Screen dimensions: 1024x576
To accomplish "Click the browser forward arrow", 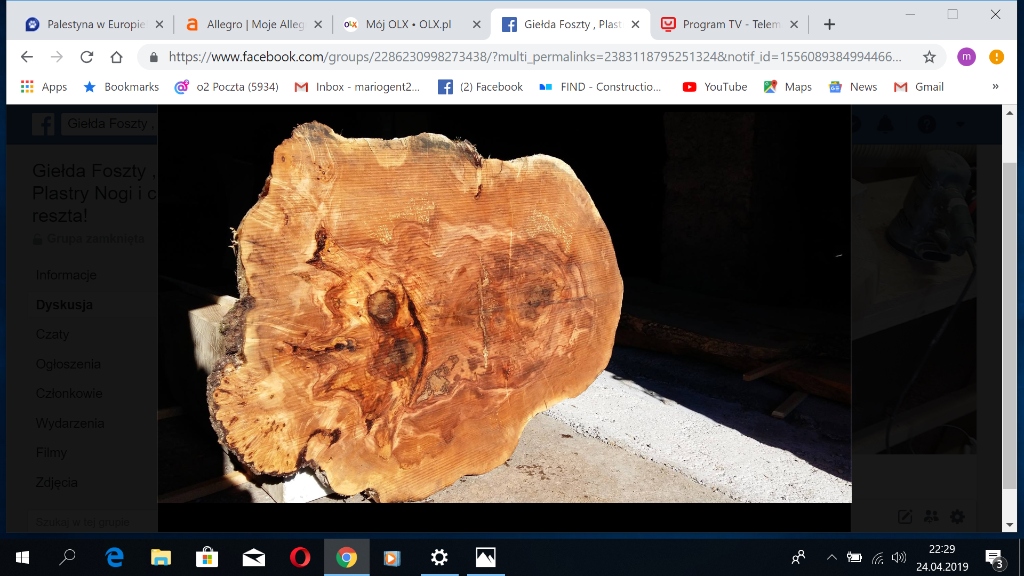I will tap(57, 57).
